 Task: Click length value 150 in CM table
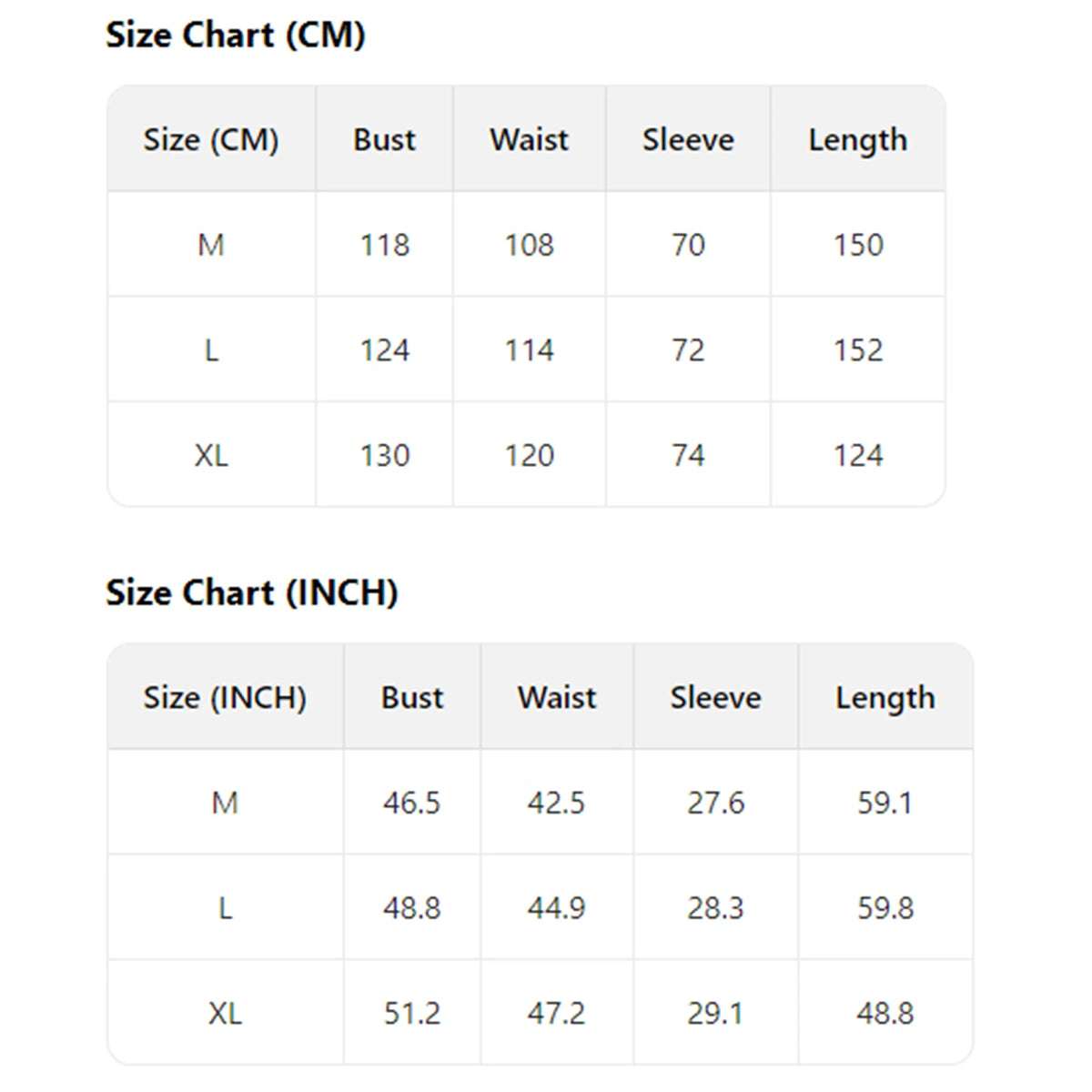(x=858, y=245)
